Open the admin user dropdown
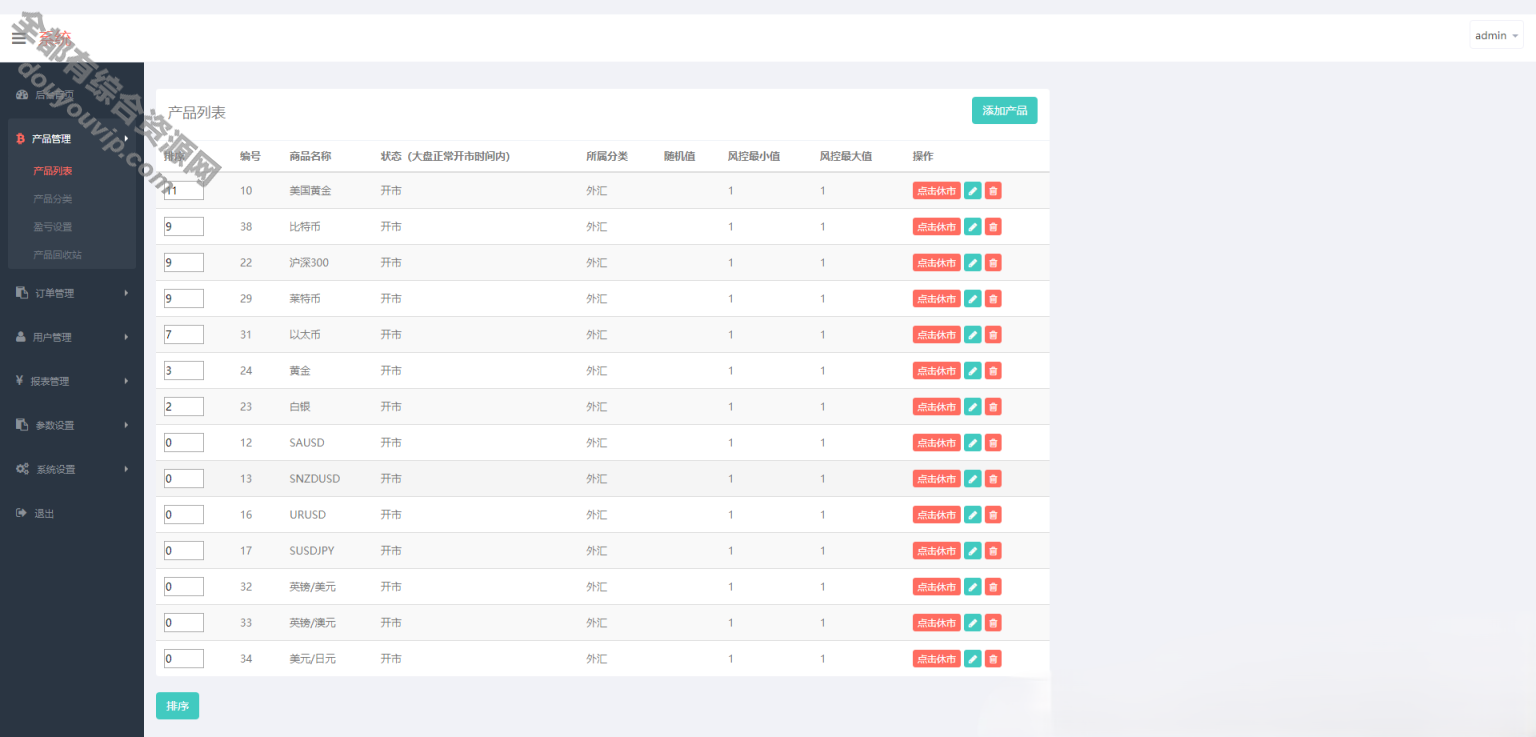The width and height of the screenshot is (1536, 737). click(1496, 35)
